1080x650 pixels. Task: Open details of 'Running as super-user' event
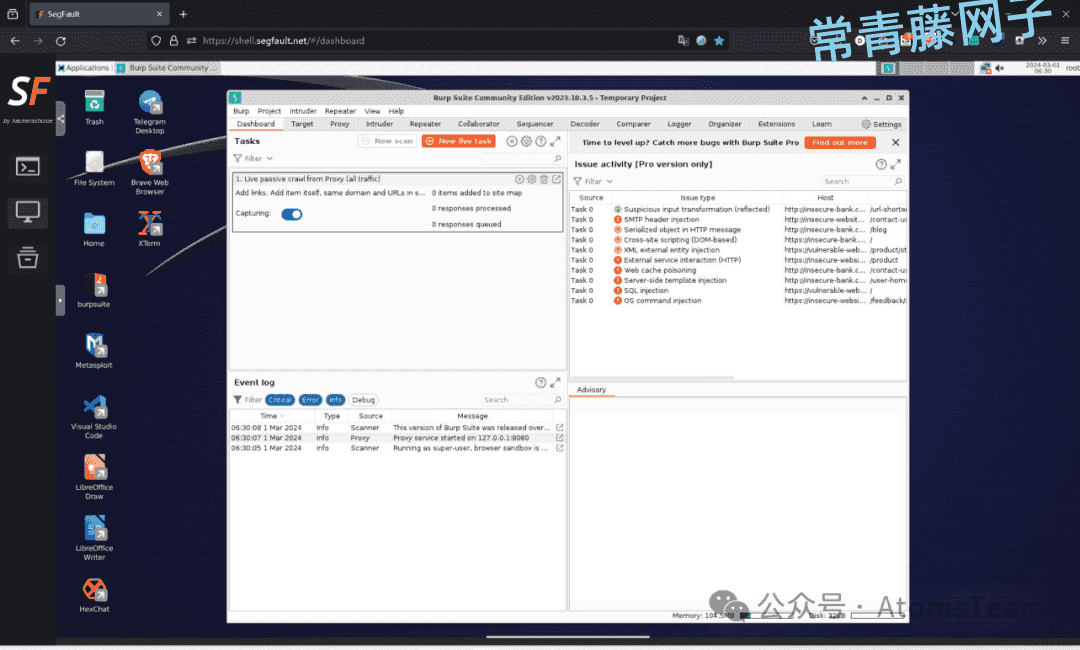coord(560,448)
